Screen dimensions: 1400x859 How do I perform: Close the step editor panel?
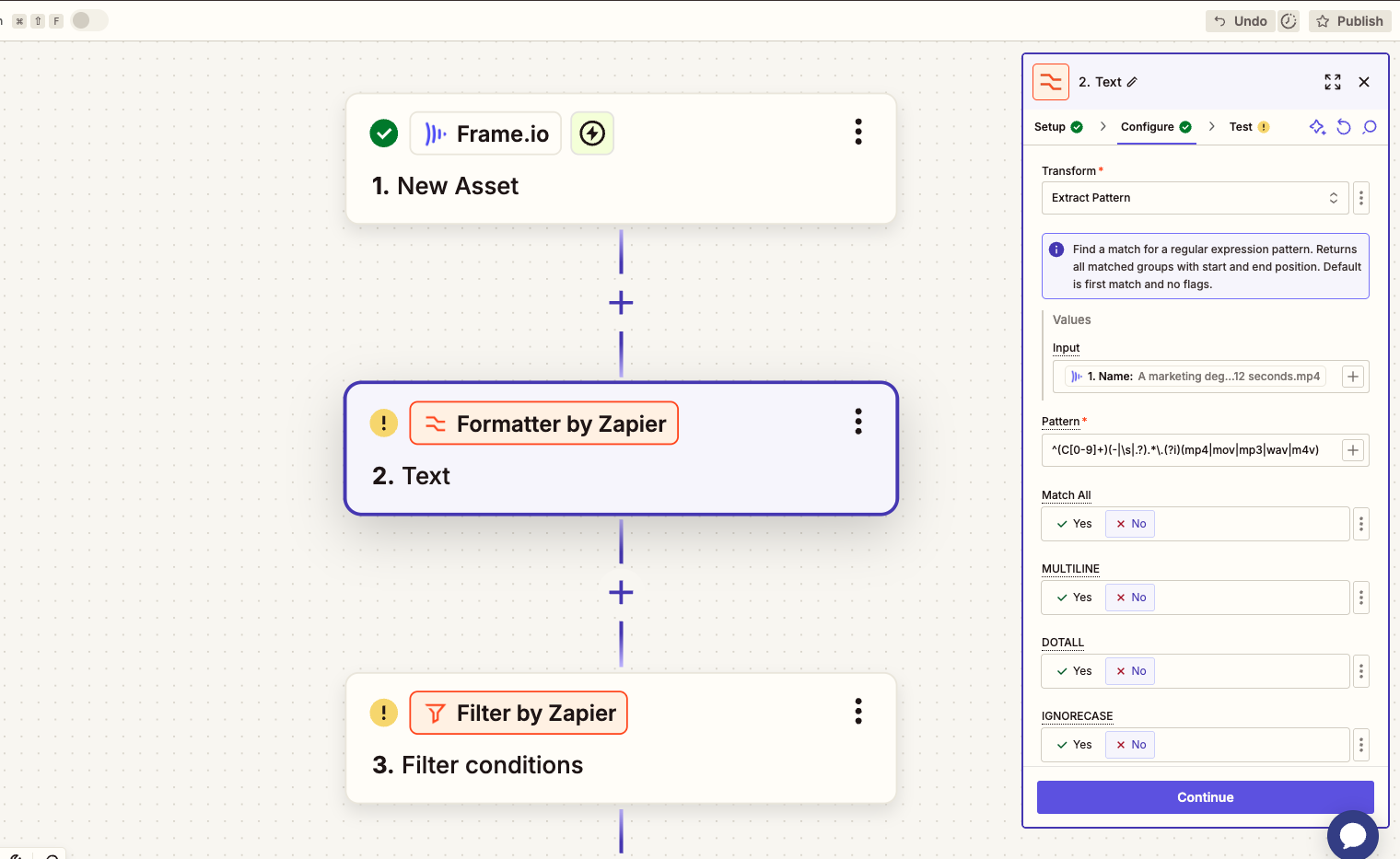pyautogui.click(x=1364, y=82)
